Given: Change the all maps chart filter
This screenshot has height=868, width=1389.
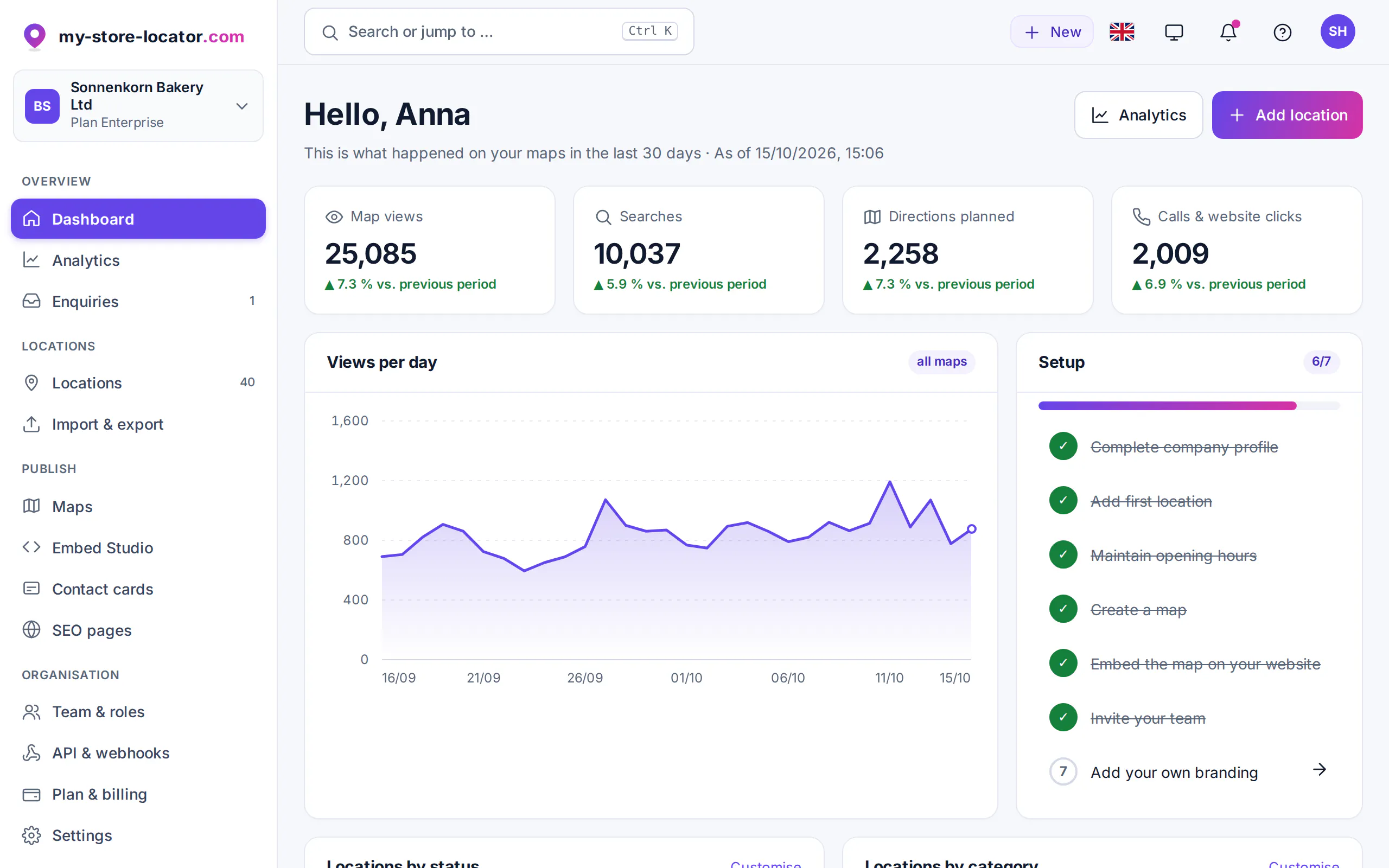Looking at the screenshot, I should [941, 362].
